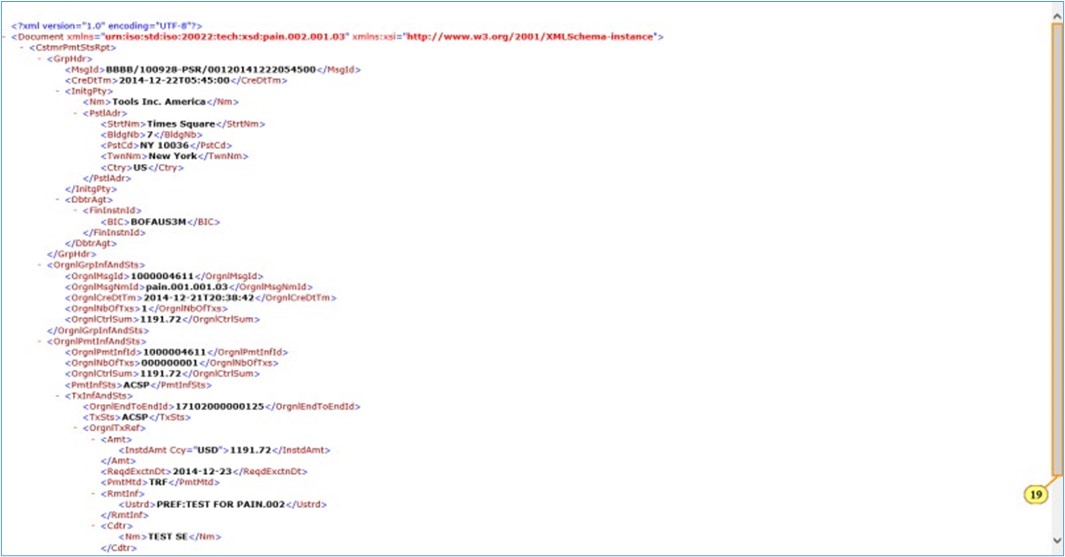Collapse the PstlAdr address block
This screenshot has width=1065, height=557.
76,113
